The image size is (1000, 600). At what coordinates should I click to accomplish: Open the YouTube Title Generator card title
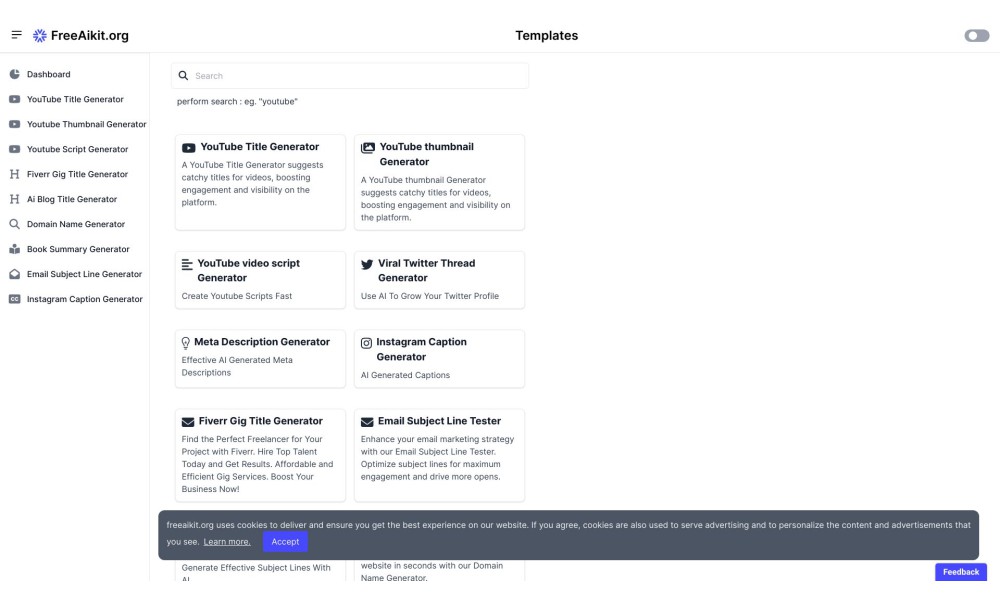point(260,147)
